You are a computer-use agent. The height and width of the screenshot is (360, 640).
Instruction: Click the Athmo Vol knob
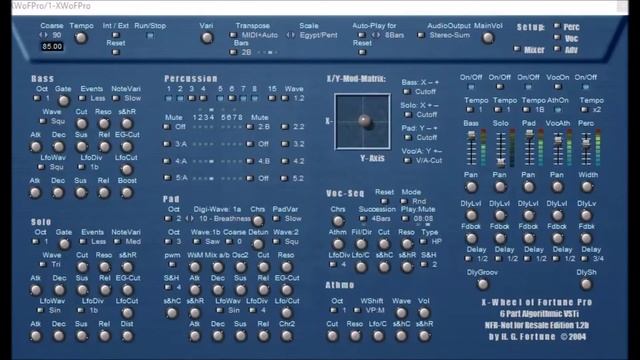pos(424,313)
